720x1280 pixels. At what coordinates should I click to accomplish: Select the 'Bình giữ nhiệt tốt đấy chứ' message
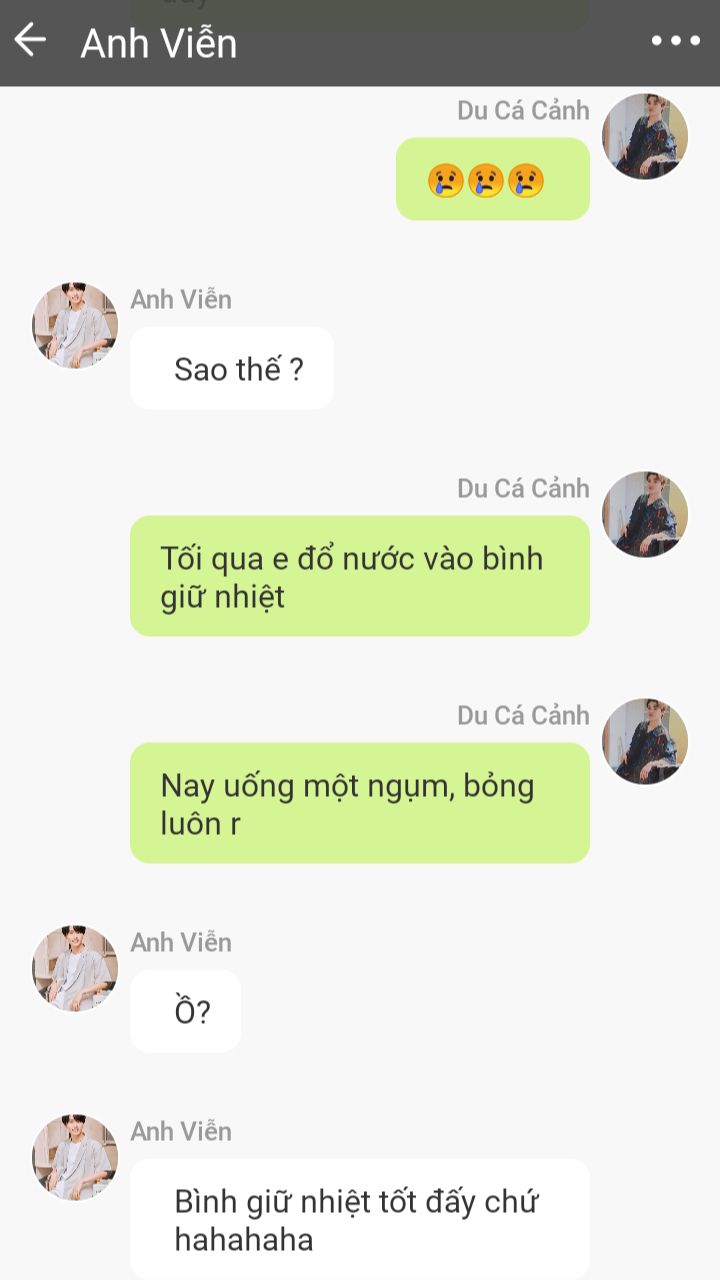pyautogui.click(x=360, y=1219)
